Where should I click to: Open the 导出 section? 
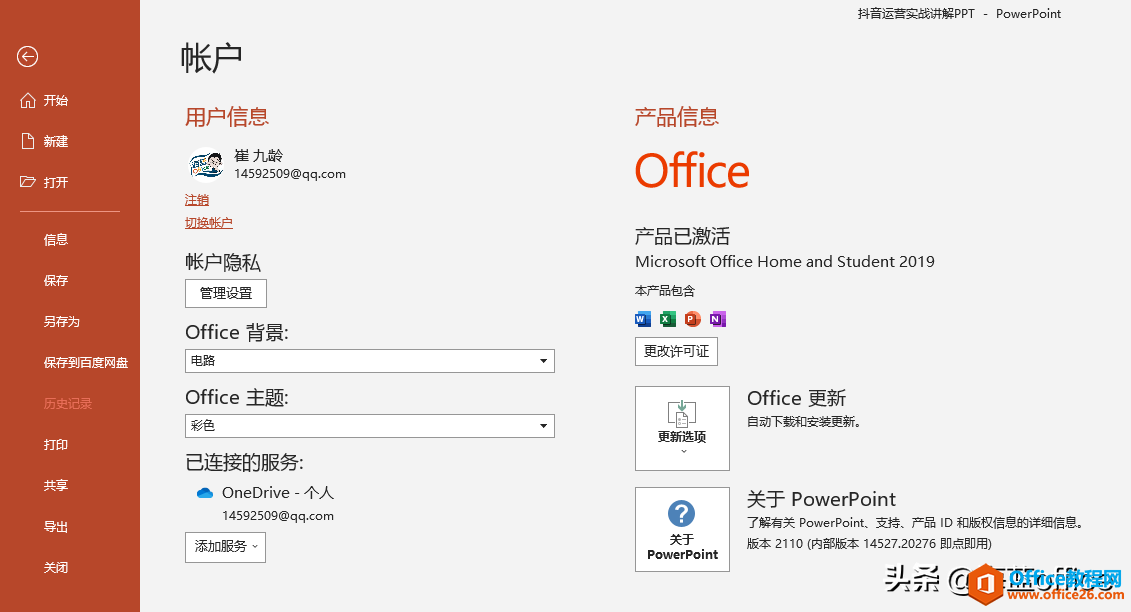[56, 526]
